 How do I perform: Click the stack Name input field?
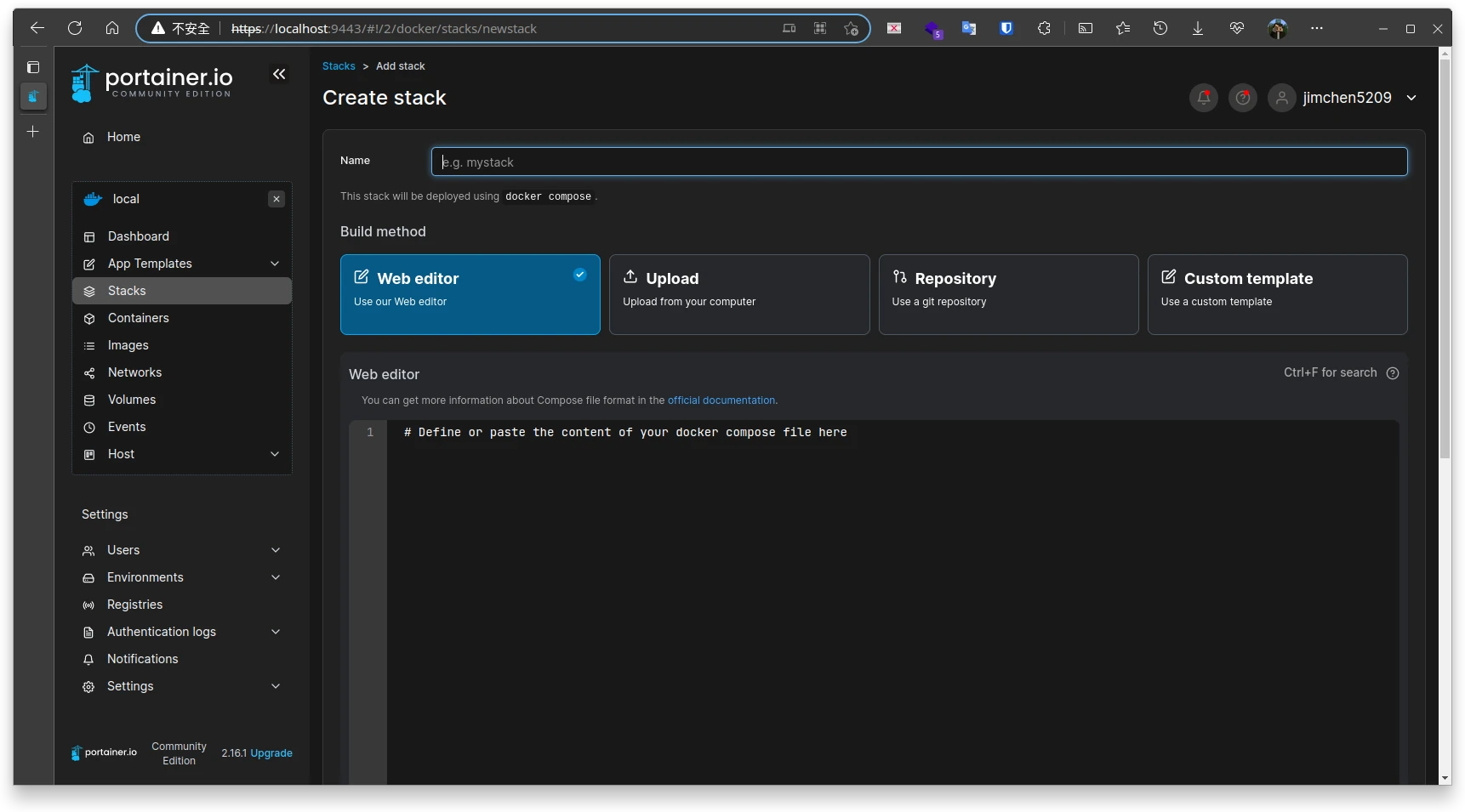[x=919, y=162]
